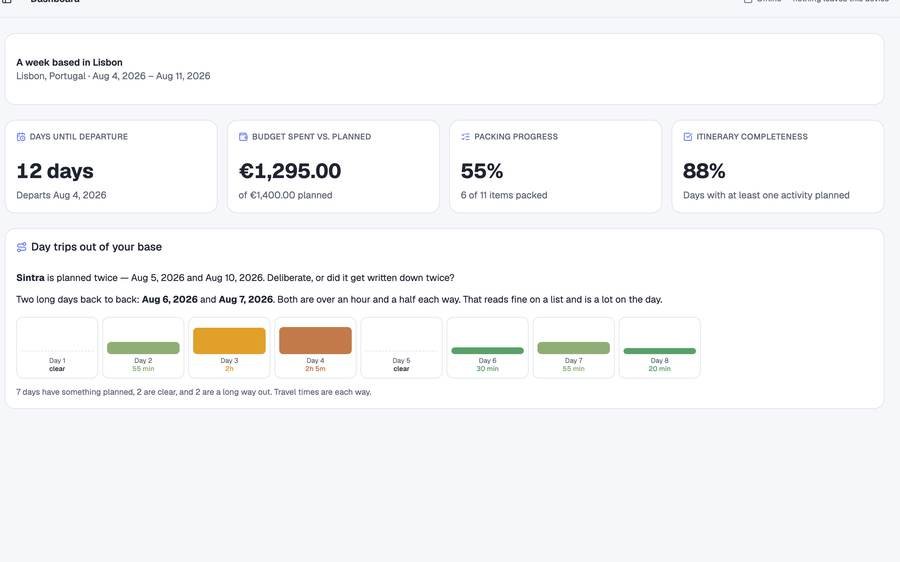Screen dimensions: 900x562
Task: Click the wallet icon beside Budget Spent vs. Planned
Action: (243, 137)
